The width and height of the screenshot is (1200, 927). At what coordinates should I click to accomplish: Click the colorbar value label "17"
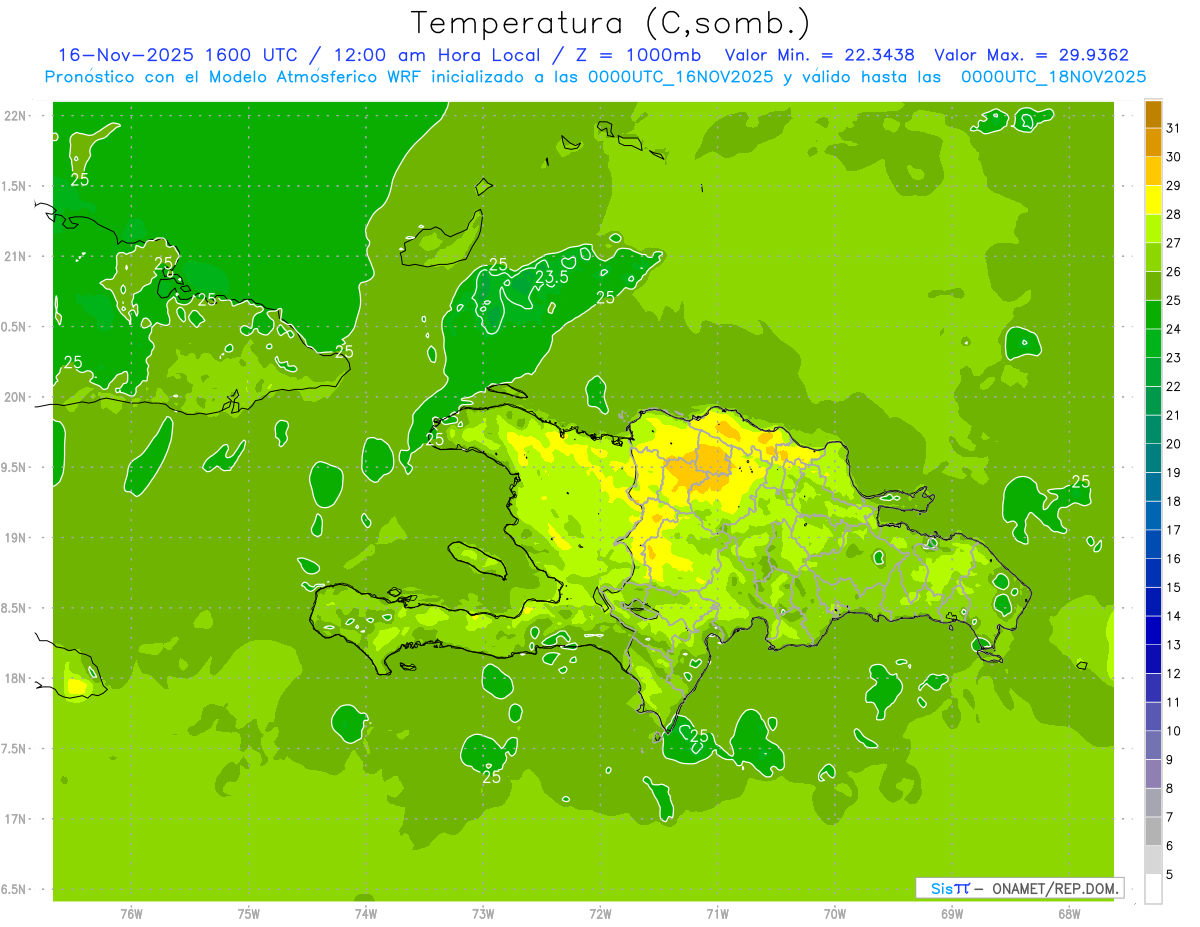point(1173,530)
